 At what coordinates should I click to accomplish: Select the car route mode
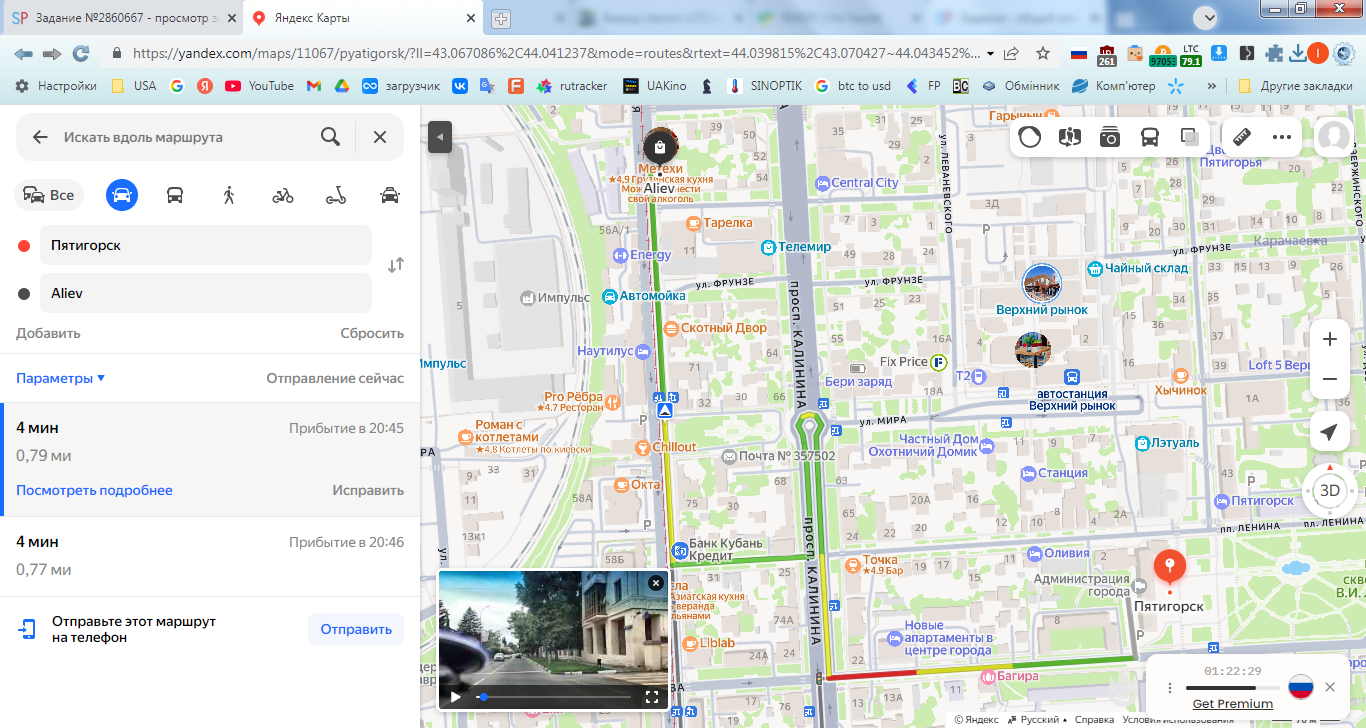click(122, 195)
